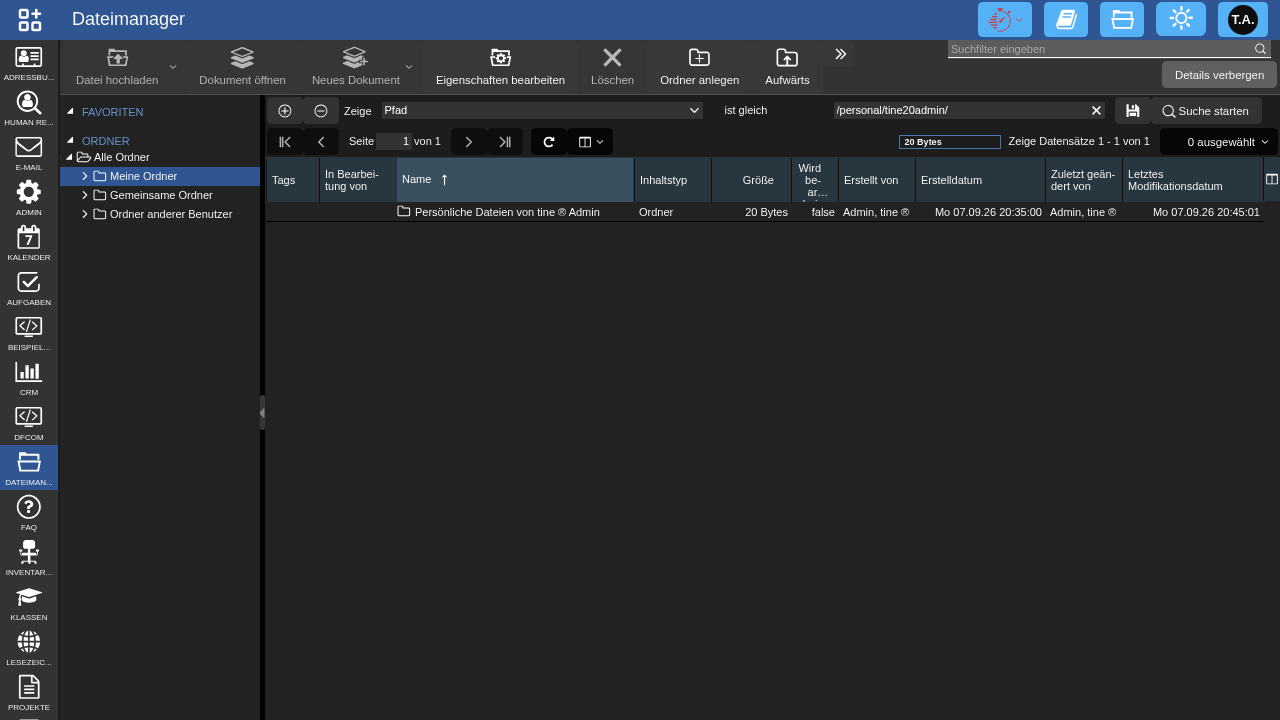Save the filter with the disk icon
Screen dimensions: 1280x720
point(1133,111)
